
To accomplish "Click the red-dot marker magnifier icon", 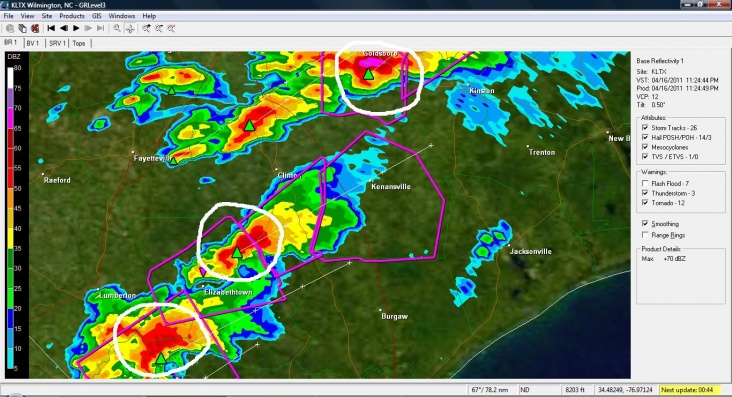I will [171, 28].
